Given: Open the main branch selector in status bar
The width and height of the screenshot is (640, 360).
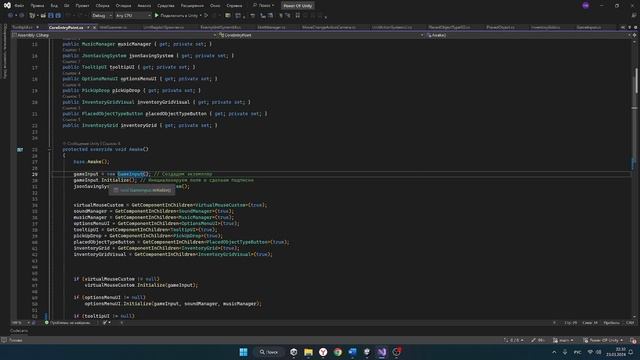Looking at the screenshot, I should (x=563, y=340).
